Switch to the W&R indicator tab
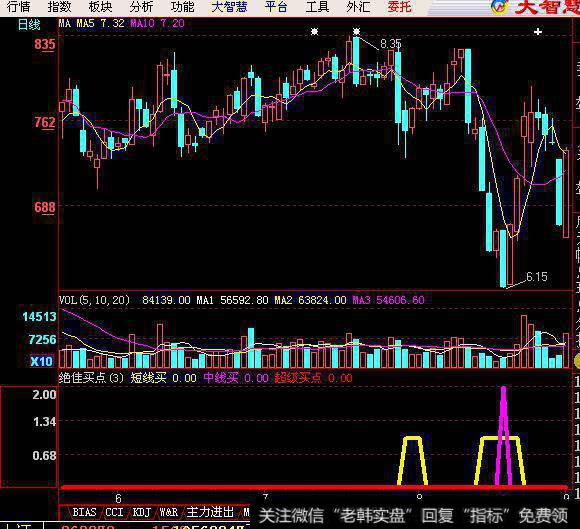Viewport: 580px width, 529px height. tap(169, 512)
